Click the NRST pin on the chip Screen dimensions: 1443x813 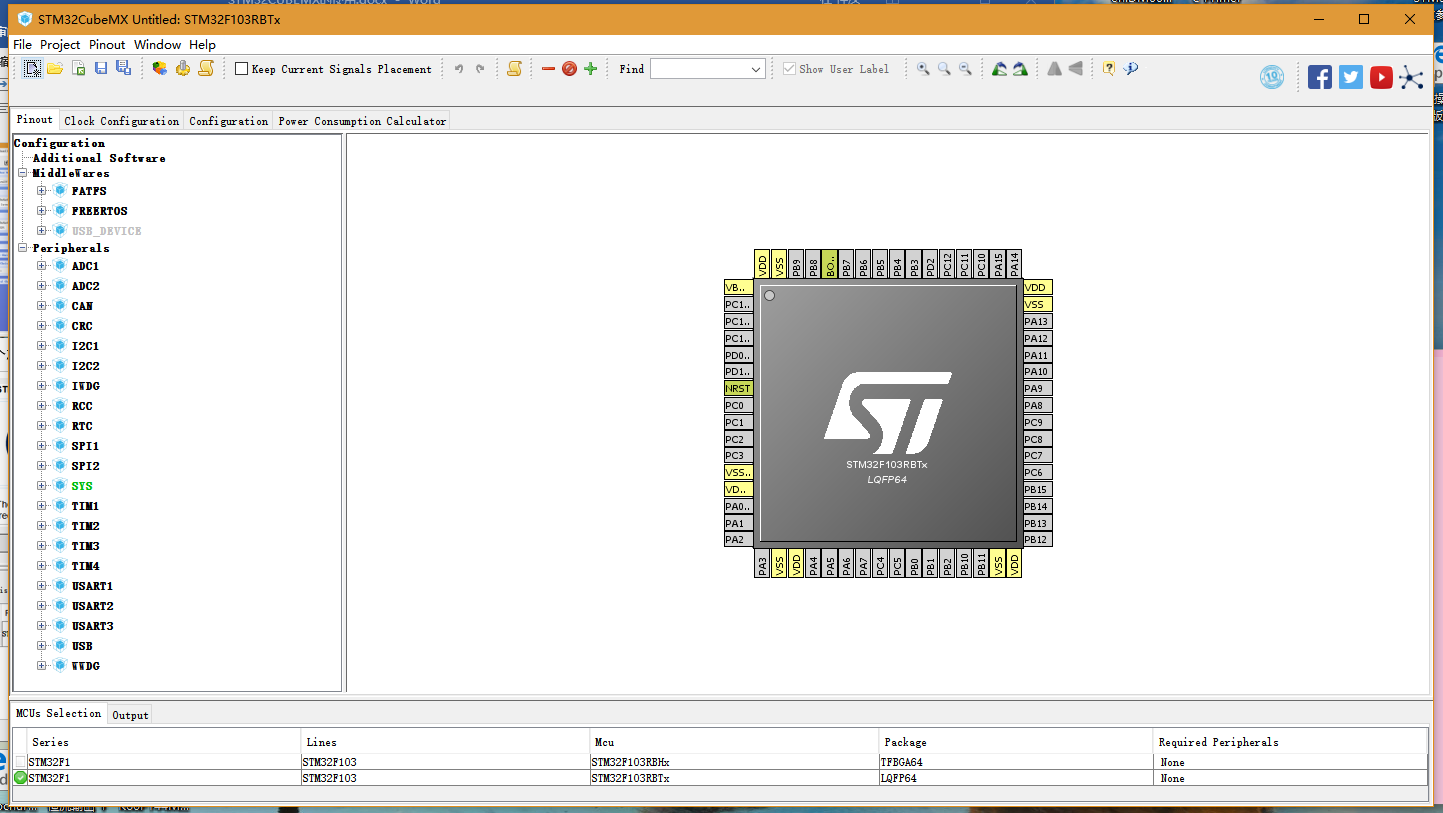(x=737, y=388)
